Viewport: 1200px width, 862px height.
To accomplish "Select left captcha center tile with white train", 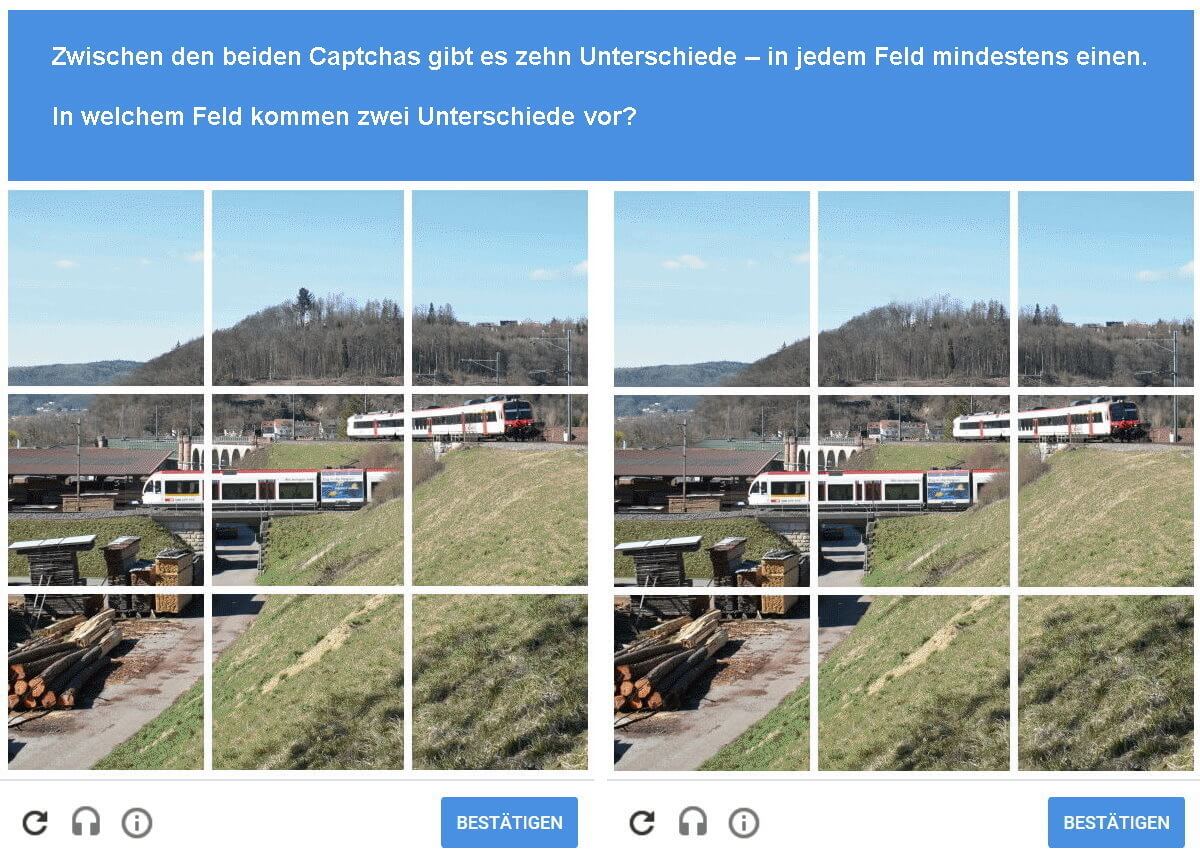I will pyautogui.click(x=308, y=490).
